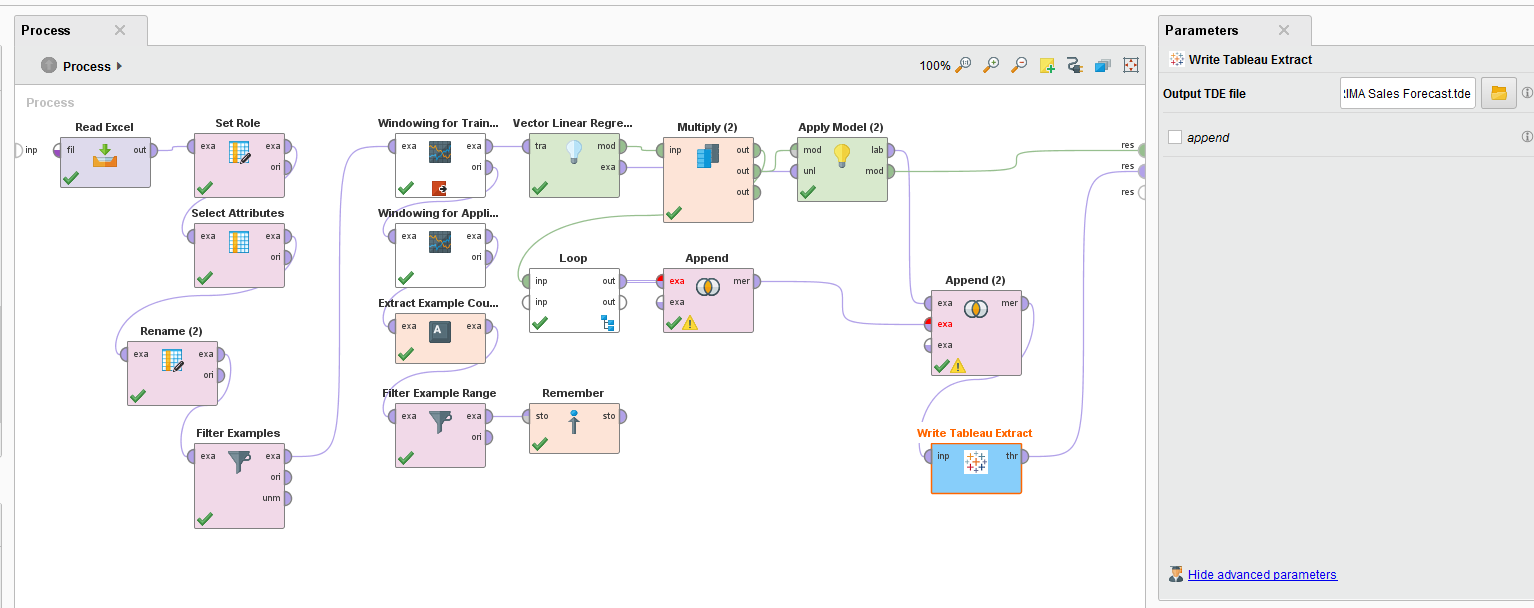Fit the process to the view

pyautogui.click(x=1131, y=64)
